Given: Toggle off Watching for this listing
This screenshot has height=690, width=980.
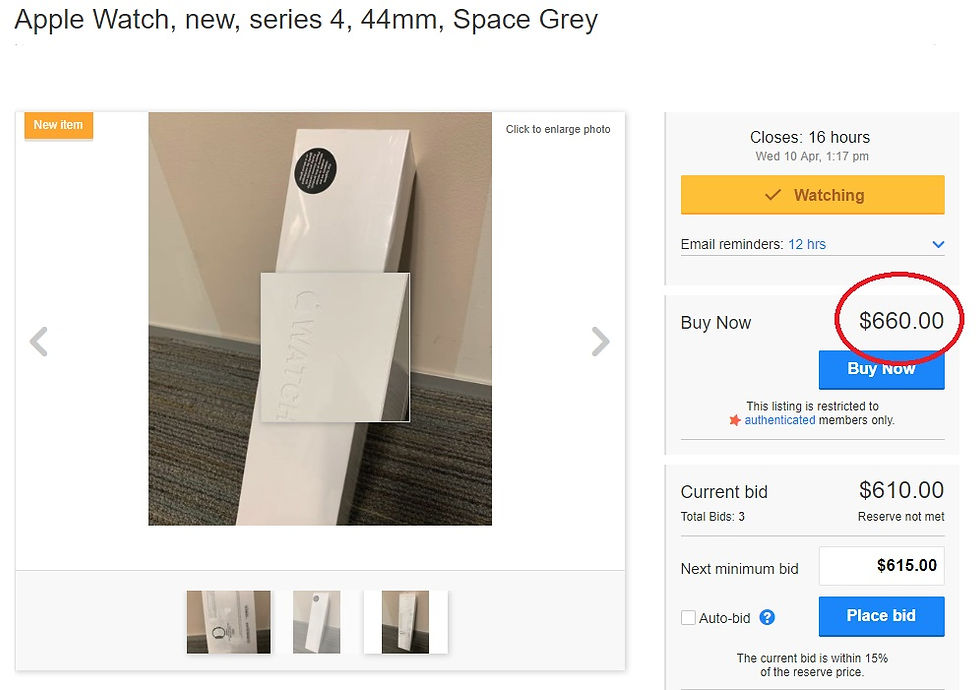Looking at the screenshot, I should coord(812,194).
